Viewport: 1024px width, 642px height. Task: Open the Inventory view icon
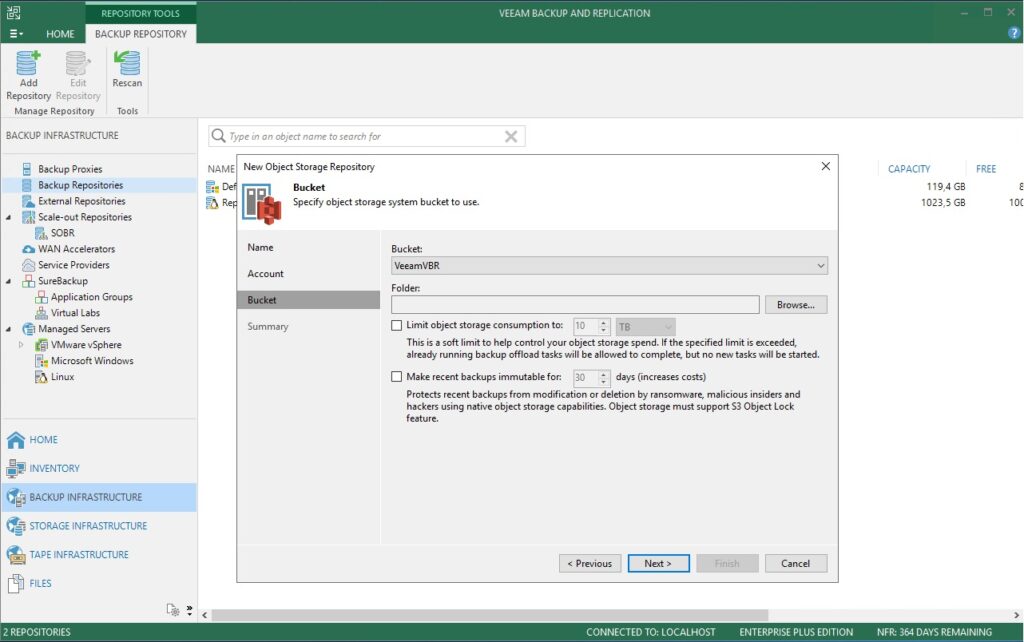click(16, 468)
